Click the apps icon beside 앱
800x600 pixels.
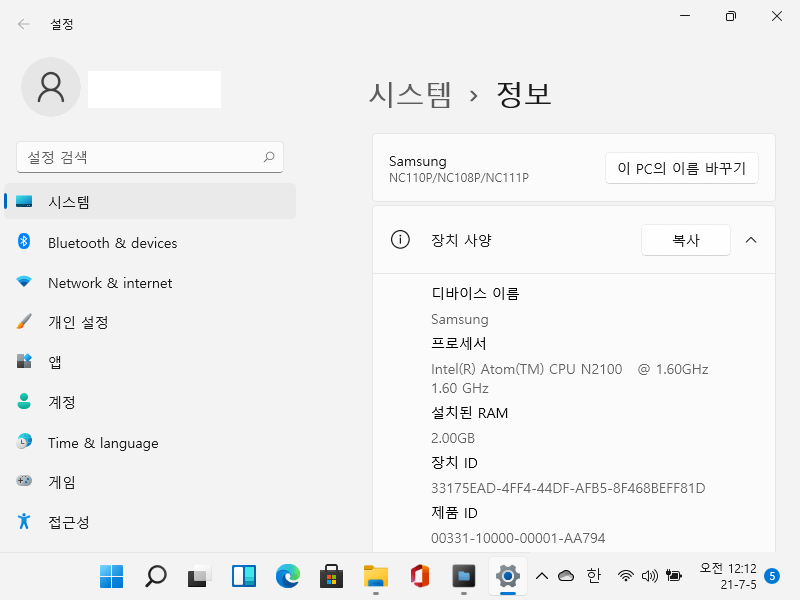(x=24, y=361)
